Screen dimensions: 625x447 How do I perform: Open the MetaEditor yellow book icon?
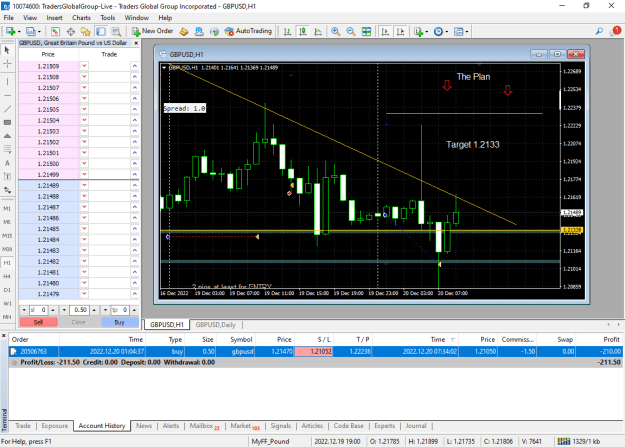[184, 31]
